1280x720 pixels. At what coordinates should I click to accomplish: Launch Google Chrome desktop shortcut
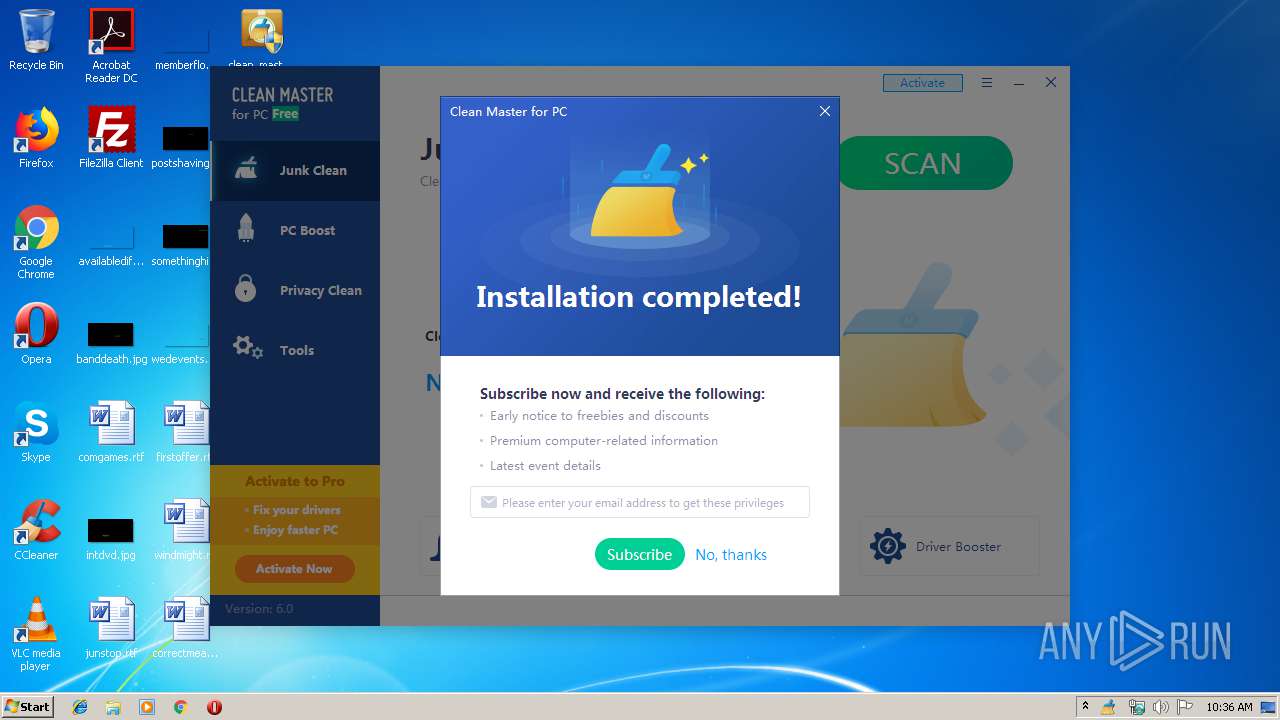tap(36, 242)
